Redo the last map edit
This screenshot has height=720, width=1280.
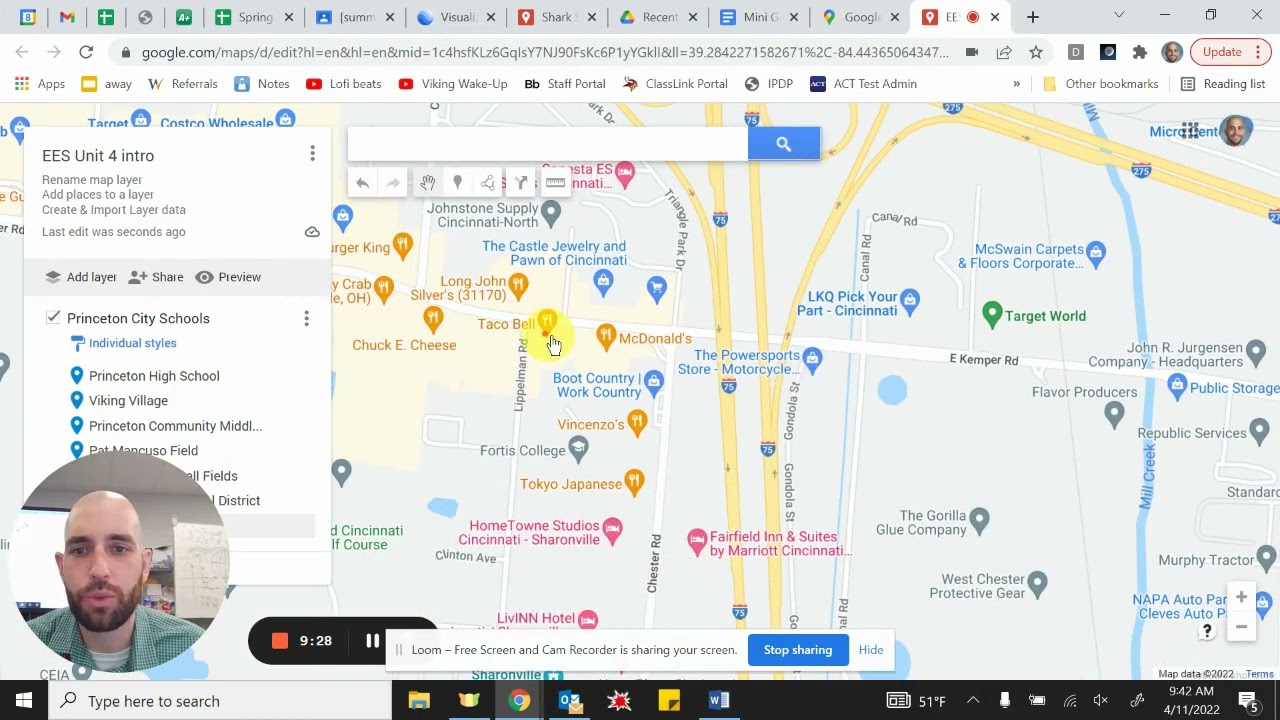coord(393,183)
